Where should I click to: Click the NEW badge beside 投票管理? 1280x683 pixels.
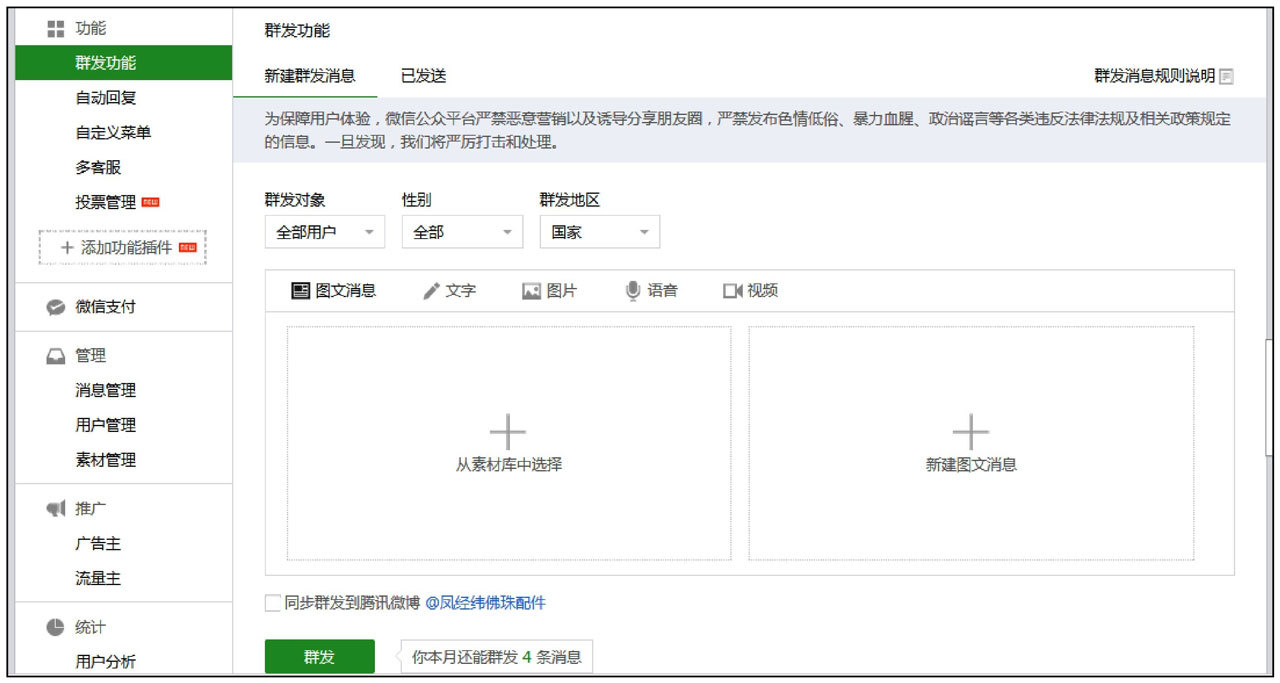click(x=151, y=202)
